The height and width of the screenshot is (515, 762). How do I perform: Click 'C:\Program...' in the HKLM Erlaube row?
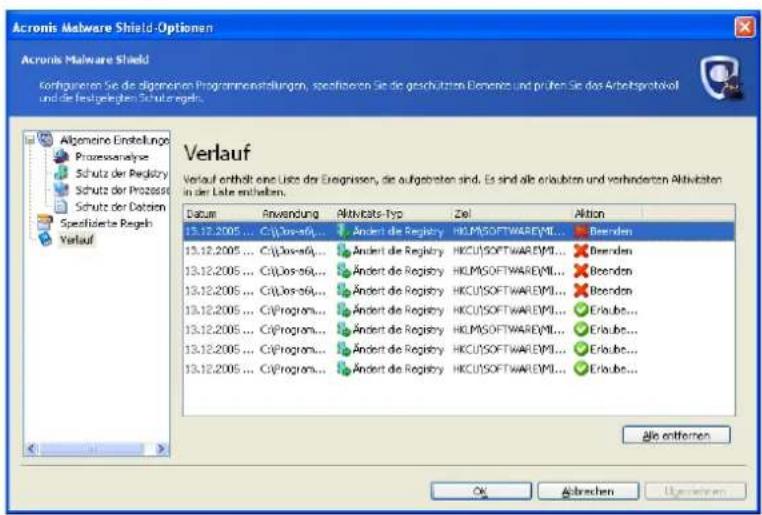[293, 329]
